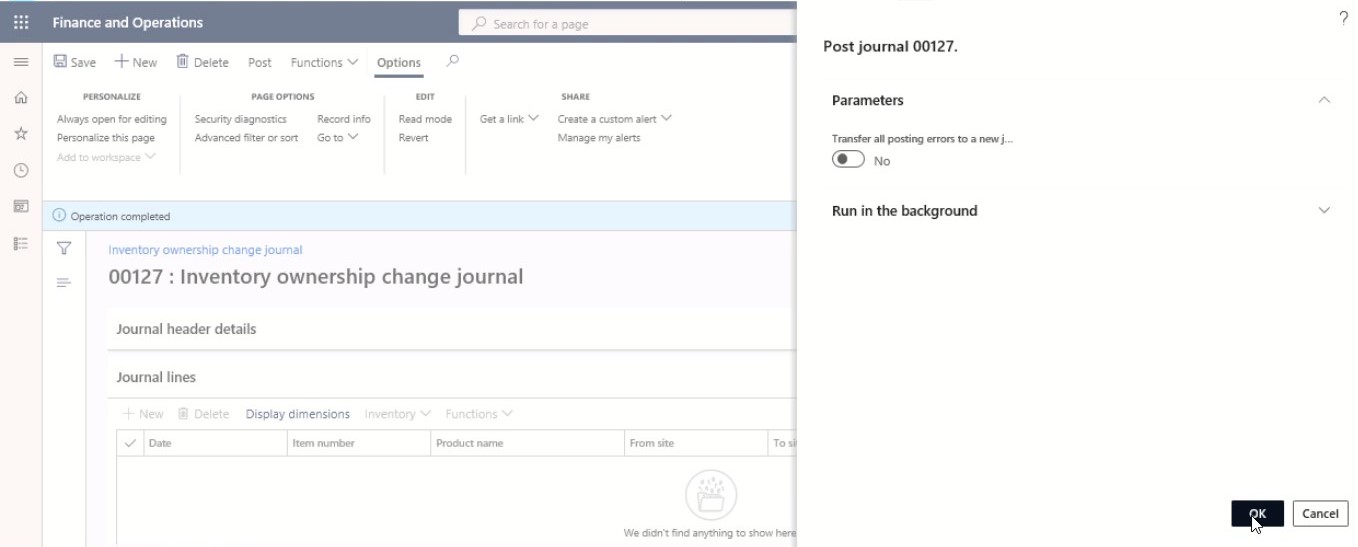Click Revert in Edit group
1358x547 pixels.
pos(413,138)
